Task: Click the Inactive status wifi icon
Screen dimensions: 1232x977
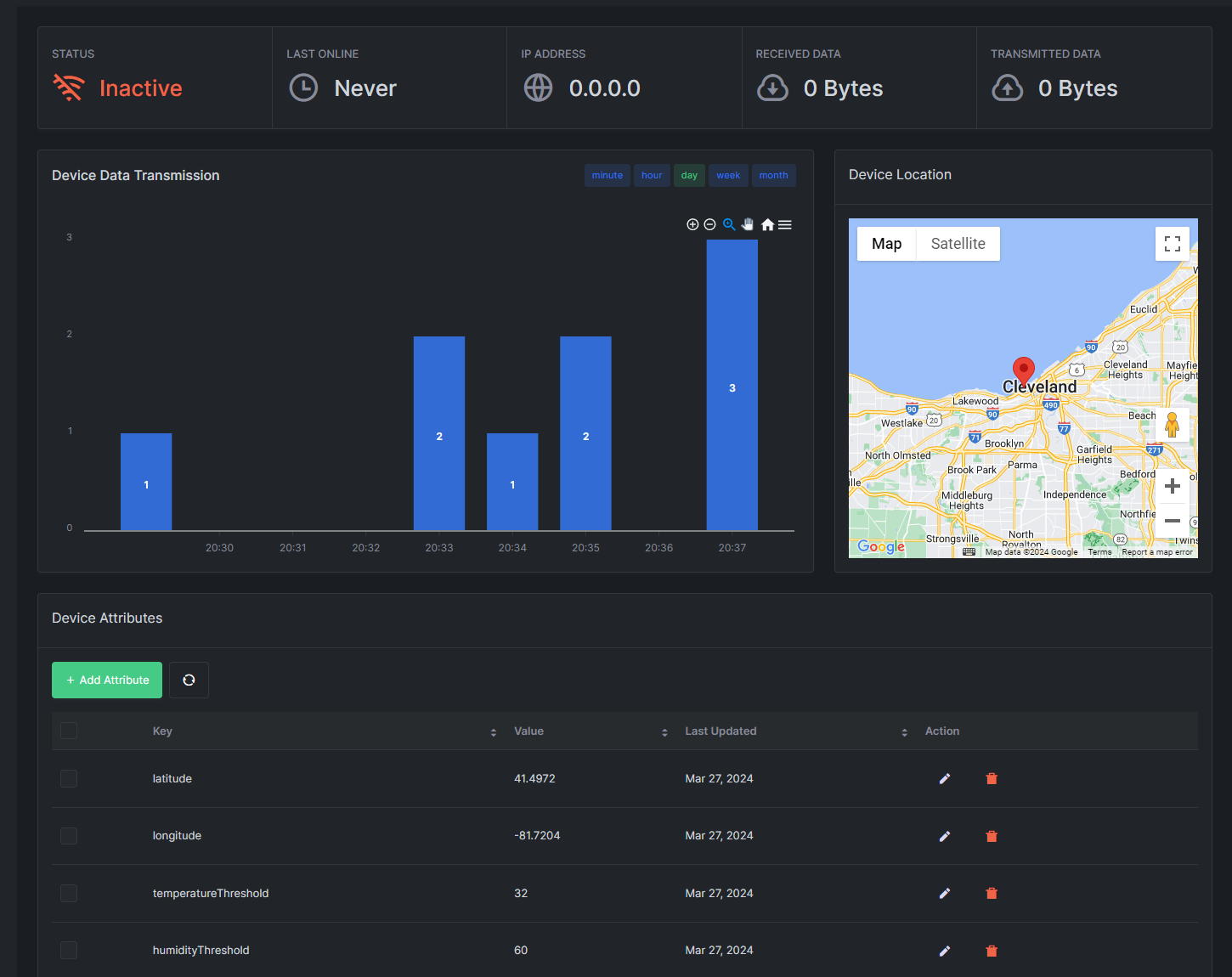Action: pos(69,88)
